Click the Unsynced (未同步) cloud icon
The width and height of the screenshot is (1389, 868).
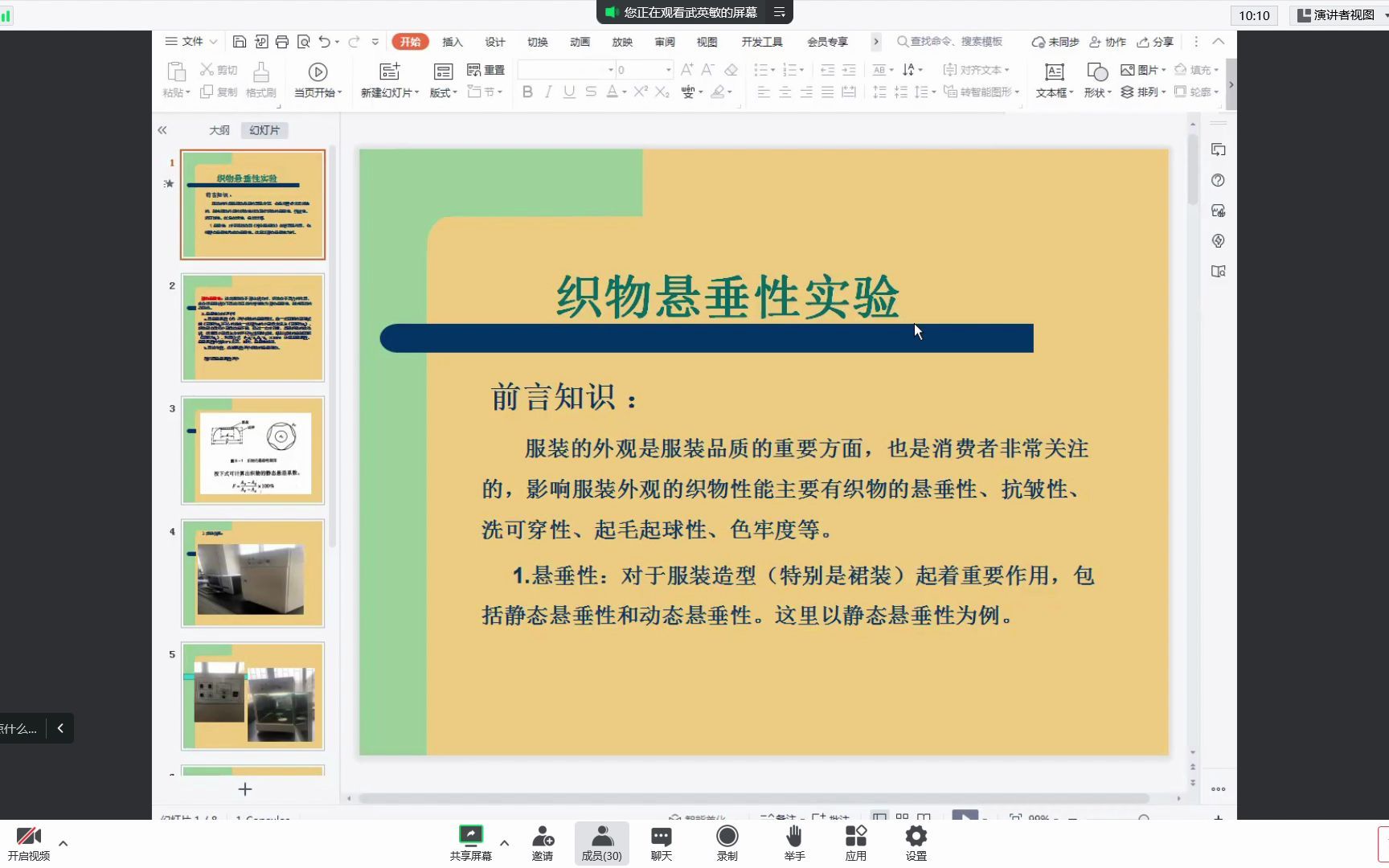tap(1055, 42)
